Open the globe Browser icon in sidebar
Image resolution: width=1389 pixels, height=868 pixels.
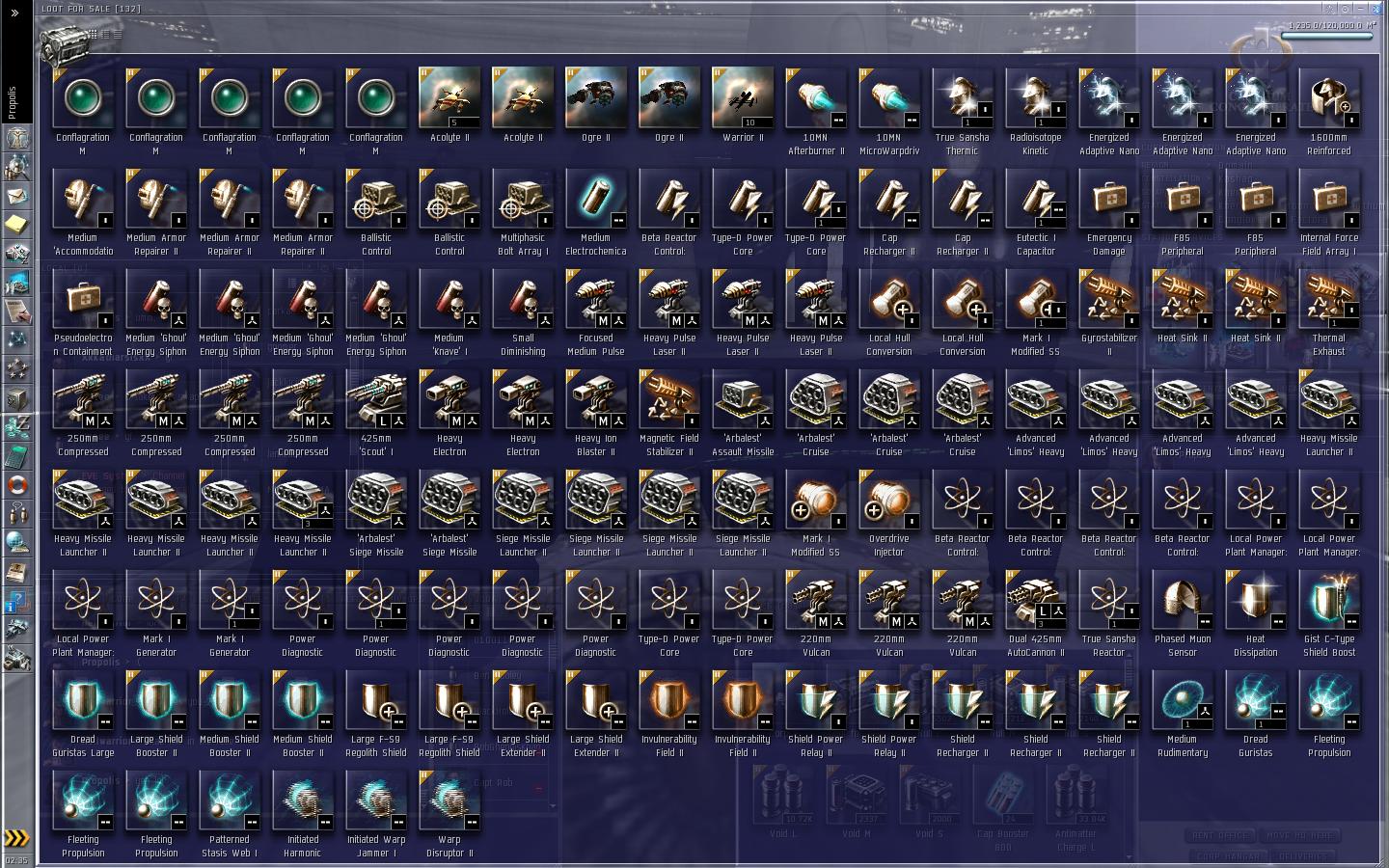[x=16, y=542]
